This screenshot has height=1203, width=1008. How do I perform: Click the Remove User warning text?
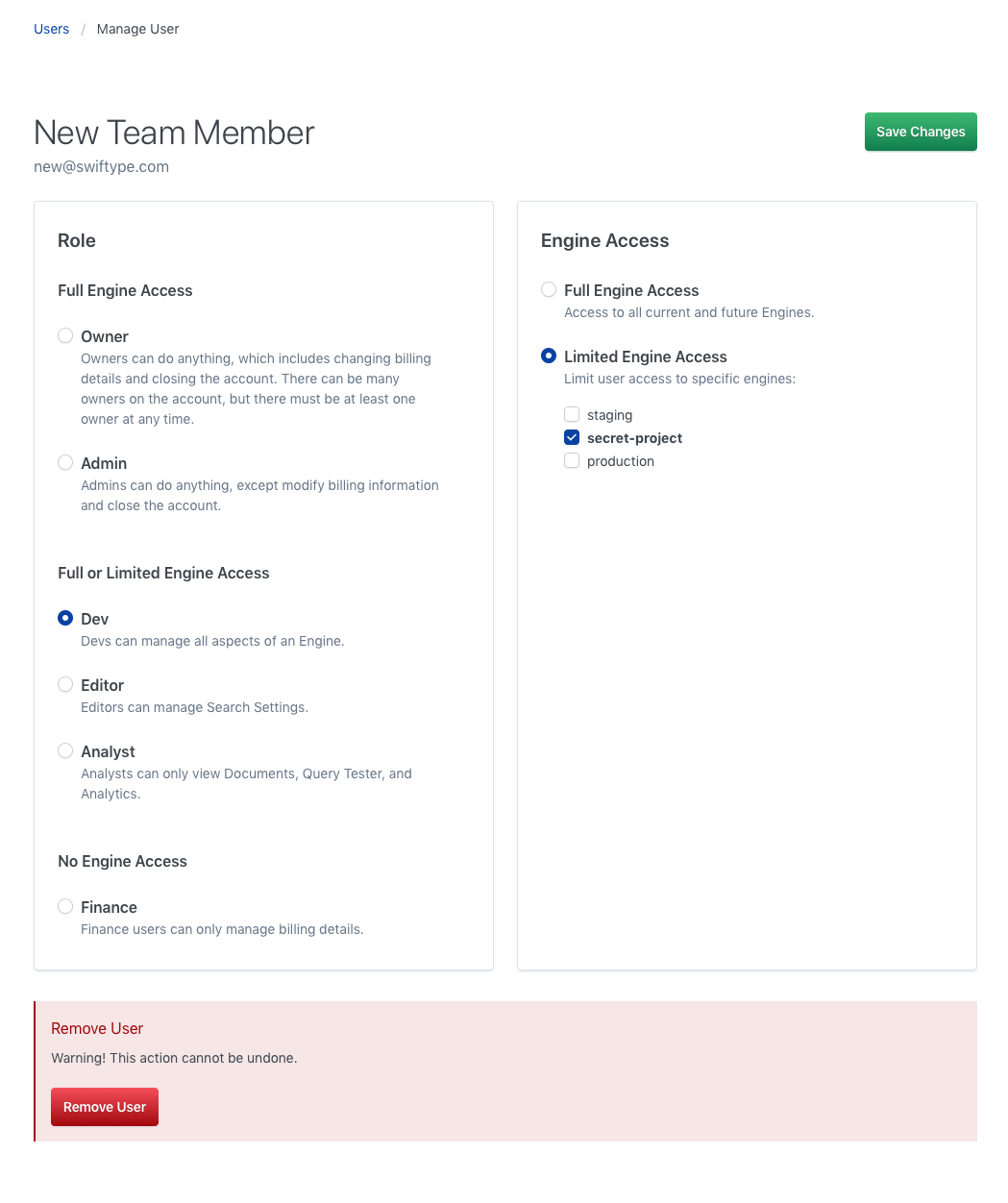[174, 1058]
